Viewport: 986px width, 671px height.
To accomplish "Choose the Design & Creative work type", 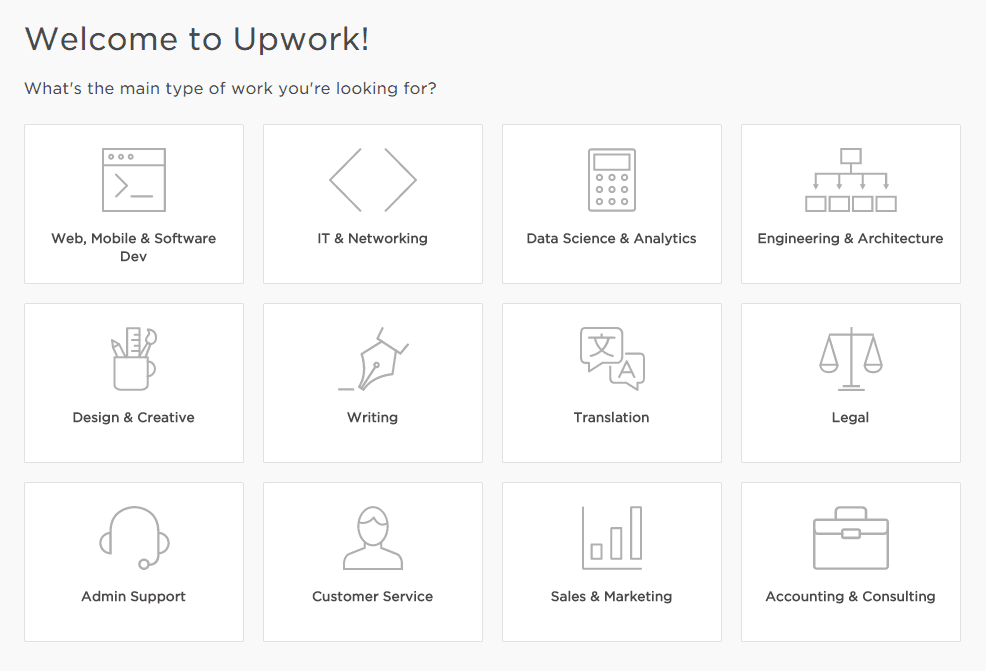I will coord(133,382).
